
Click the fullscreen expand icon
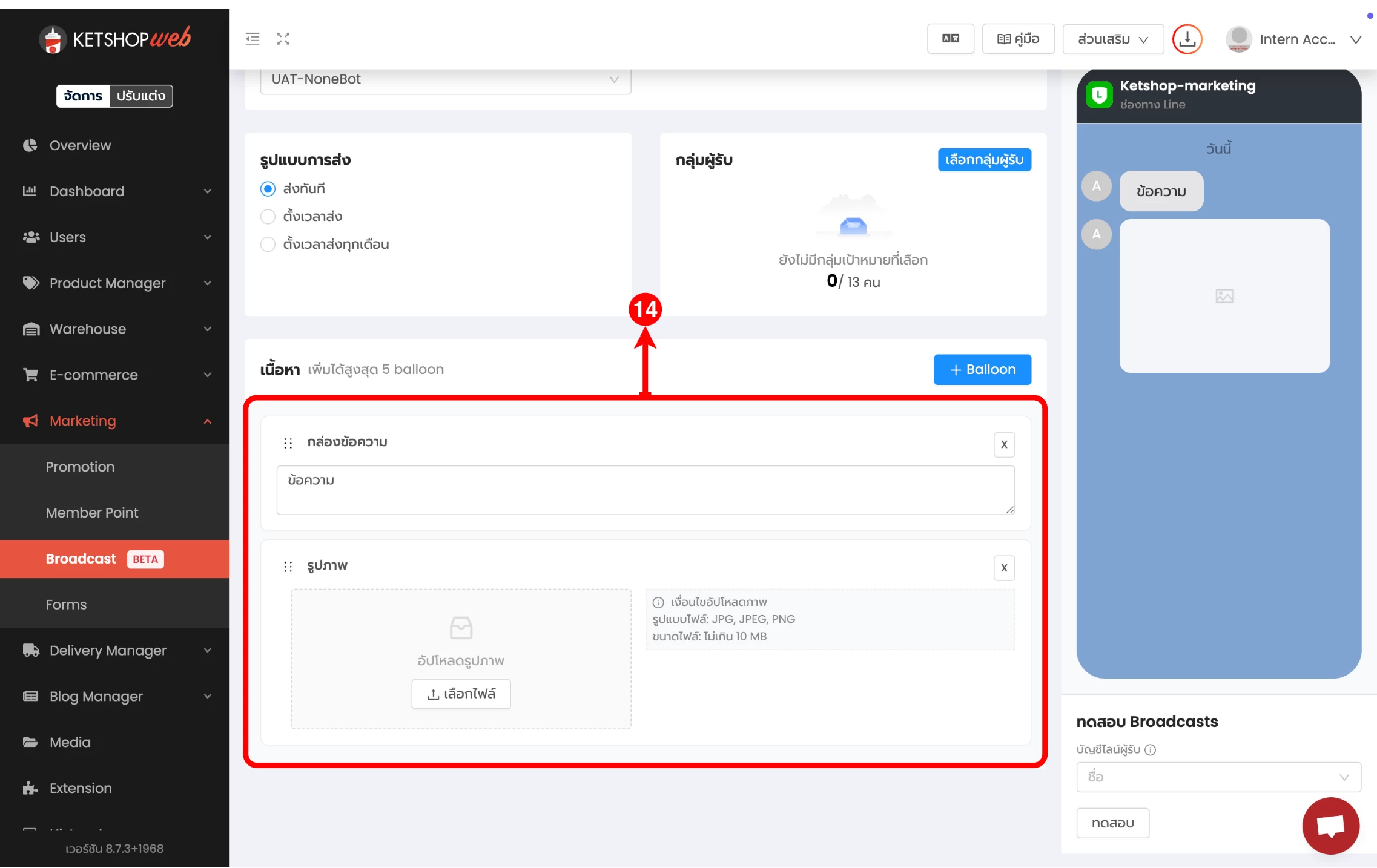tap(283, 39)
